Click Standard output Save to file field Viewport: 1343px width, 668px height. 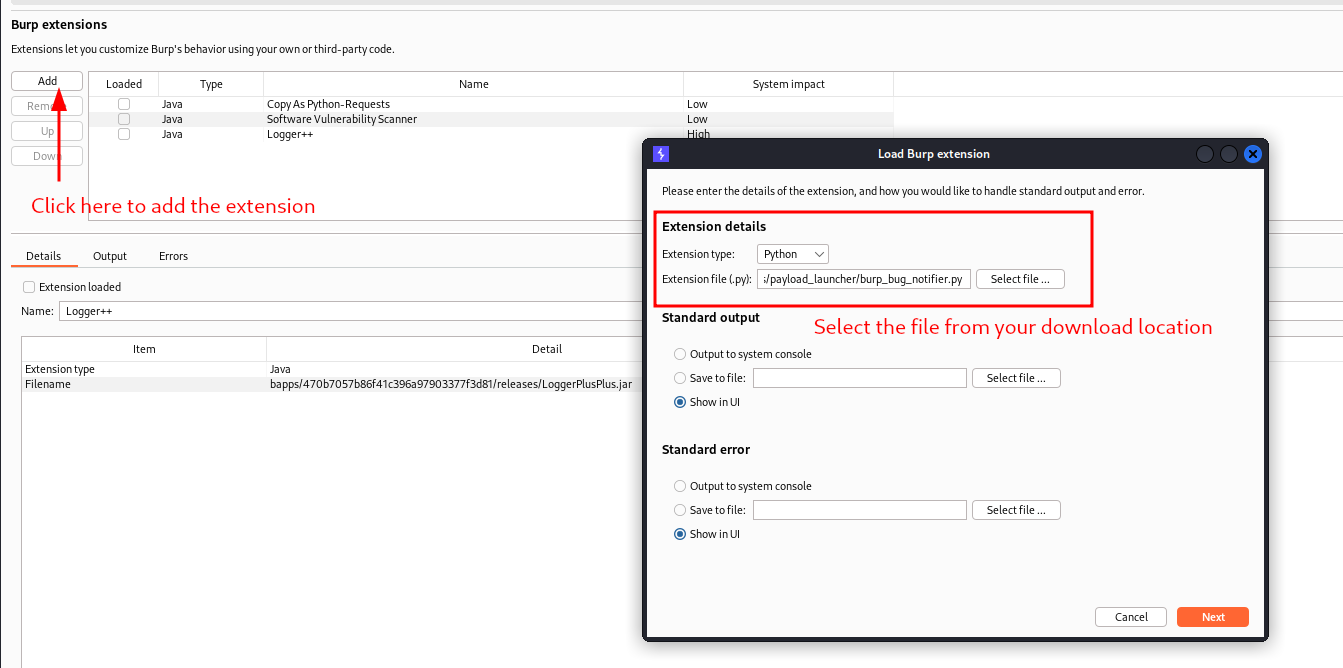(860, 378)
